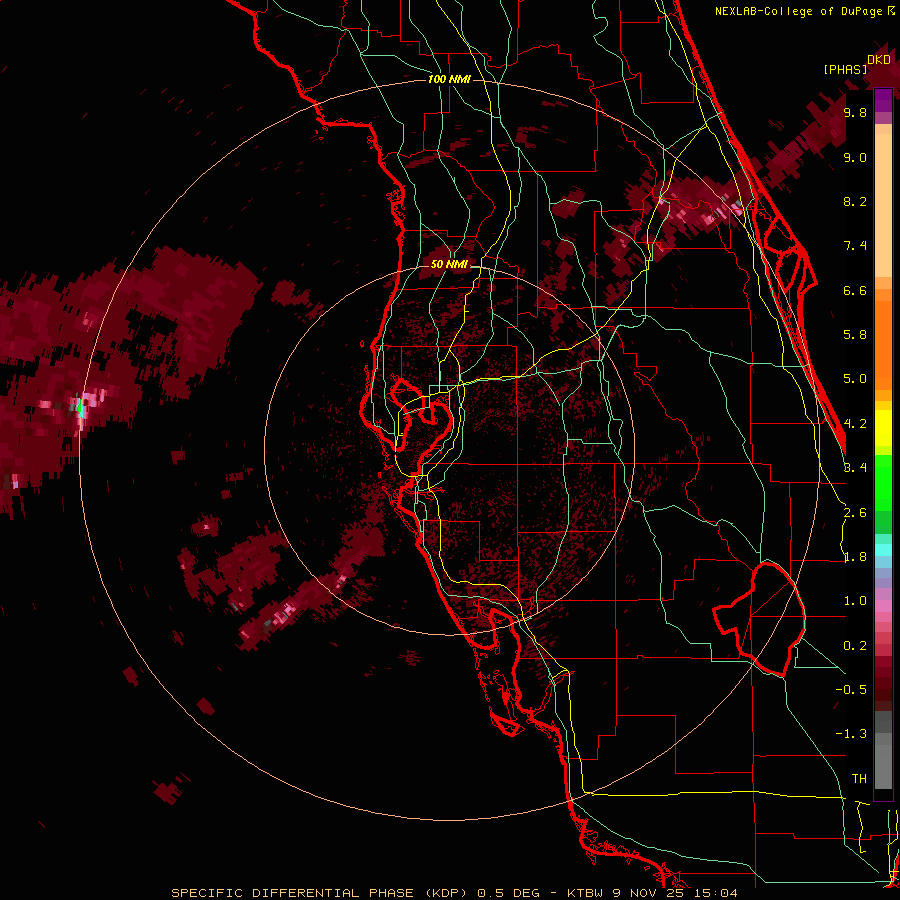This screenshot has width=900, height=900.
Task: Click the green KDP pixel in western echo
Action: coord(80,408)
